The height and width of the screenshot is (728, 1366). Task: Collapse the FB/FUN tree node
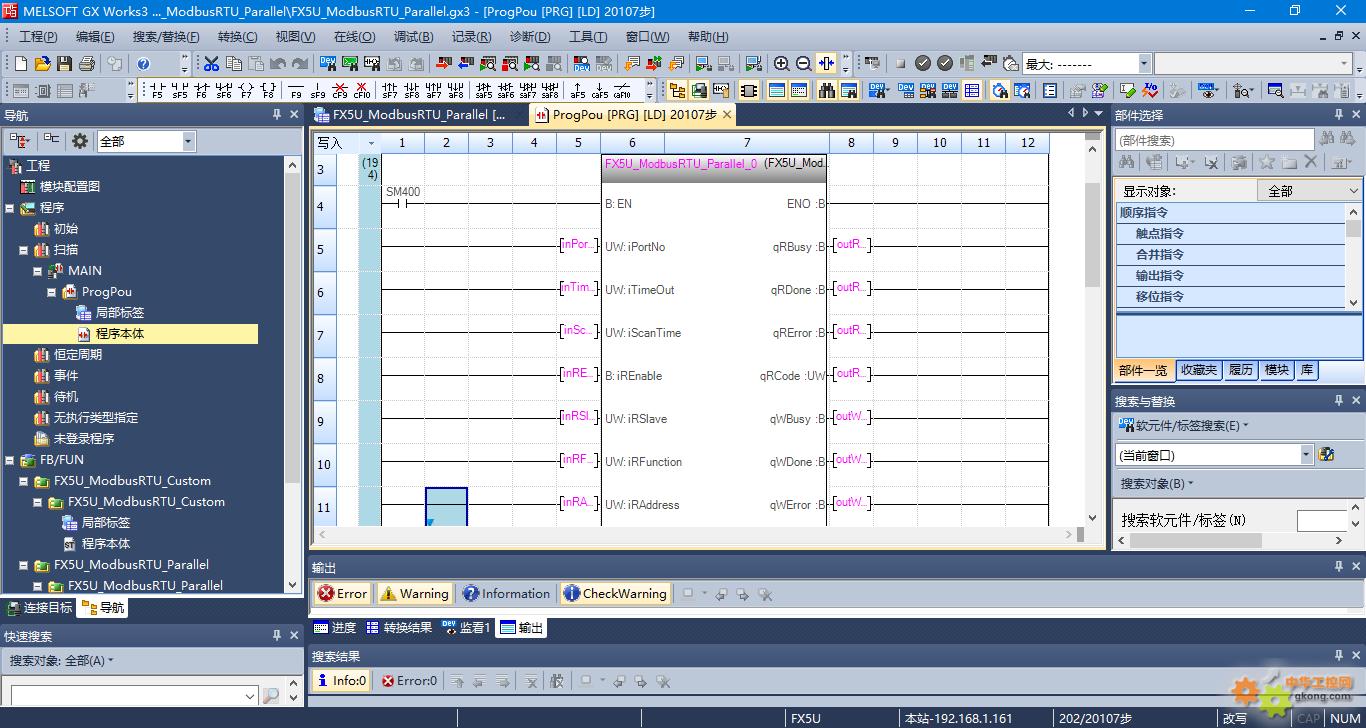[x=10, y=460]
